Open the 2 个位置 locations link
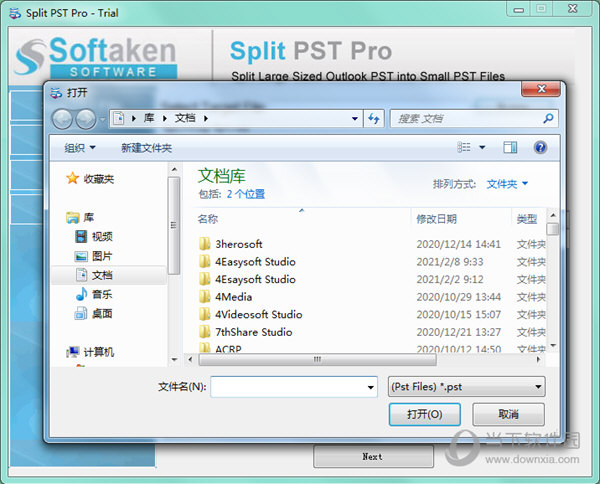Viewport: 600px width, 484px height. pyautogui.click(x=246, y=194)
